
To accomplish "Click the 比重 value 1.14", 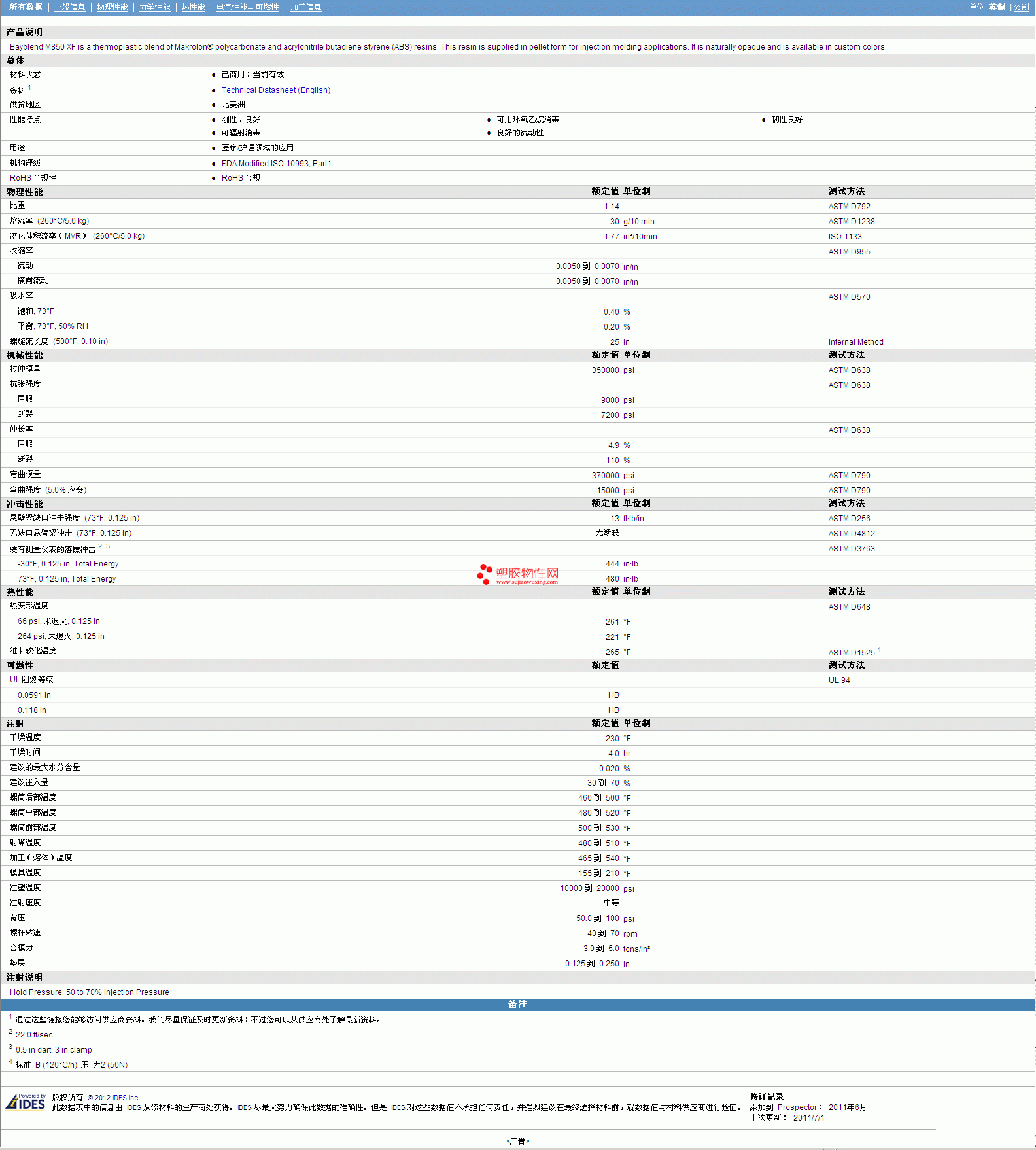I will tap(611, 207).
